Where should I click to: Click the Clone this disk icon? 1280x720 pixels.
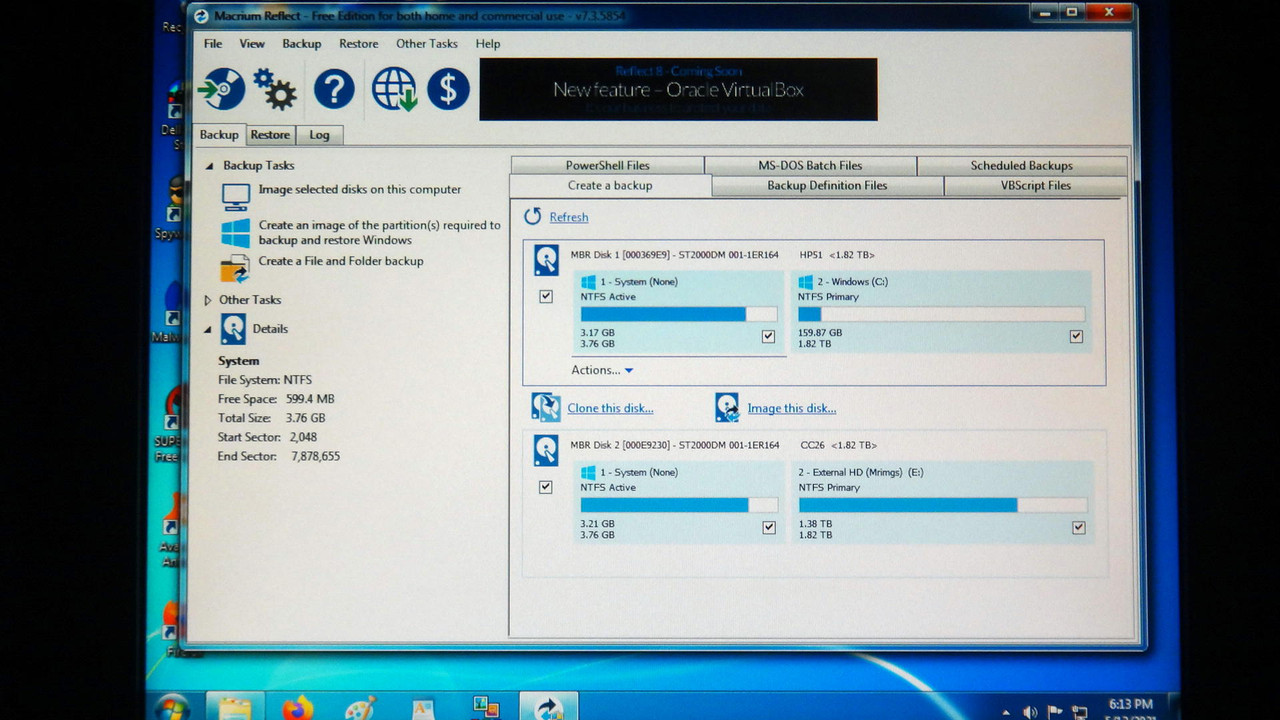(x=546, y=407)
